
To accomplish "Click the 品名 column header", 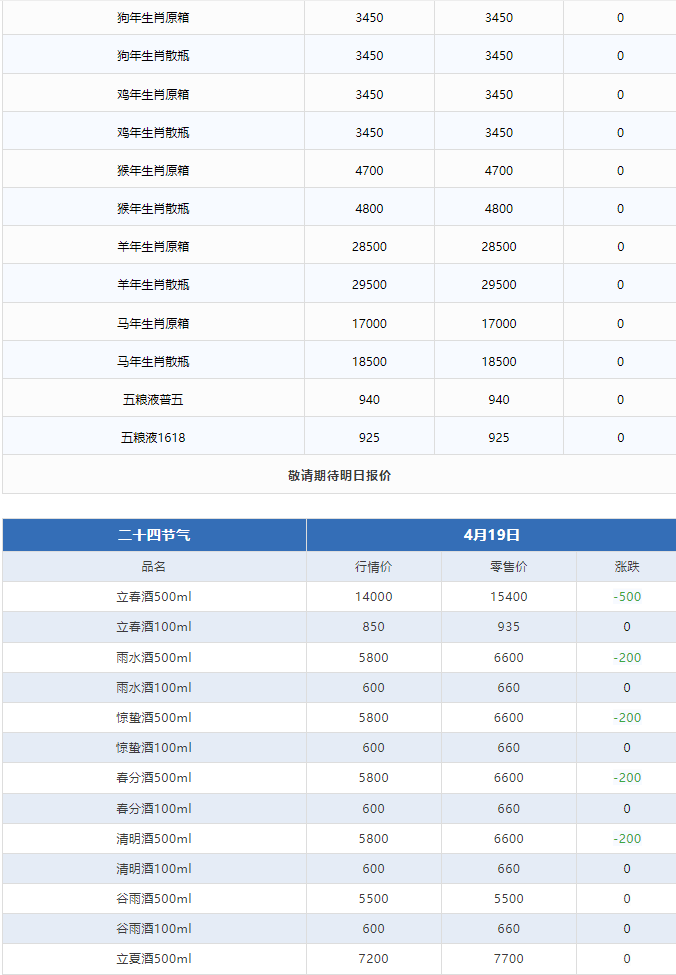I will (x=154, y=566).
